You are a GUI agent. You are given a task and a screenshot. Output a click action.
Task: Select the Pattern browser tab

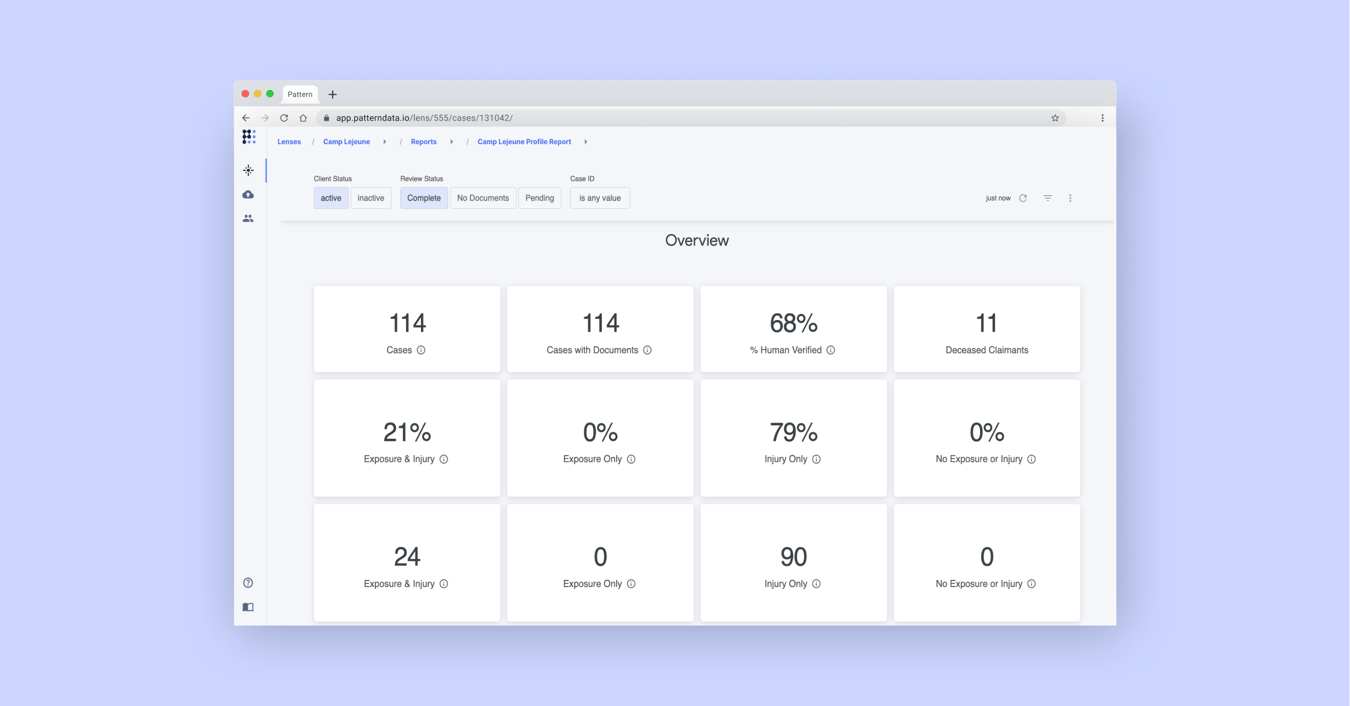(300, 95)
